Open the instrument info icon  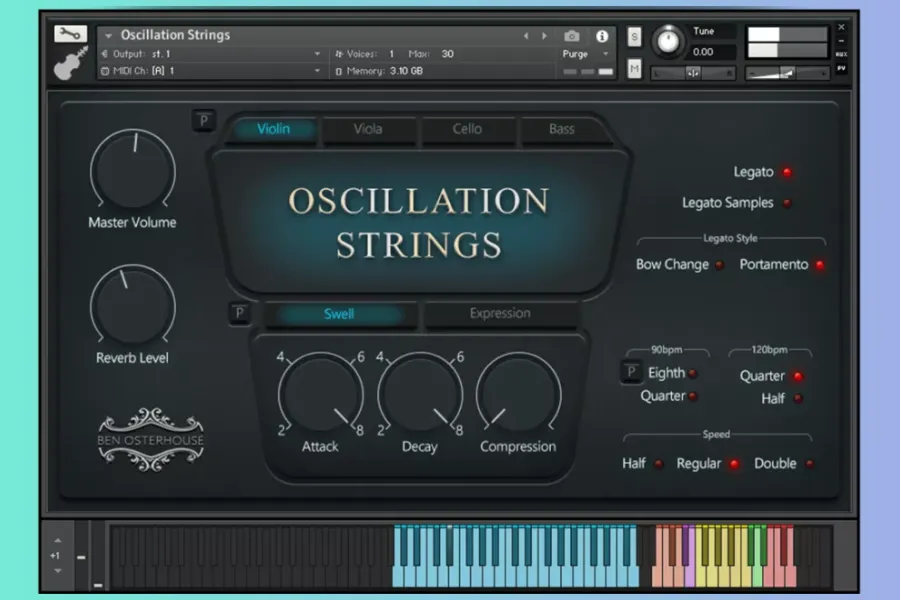(602, 36)
